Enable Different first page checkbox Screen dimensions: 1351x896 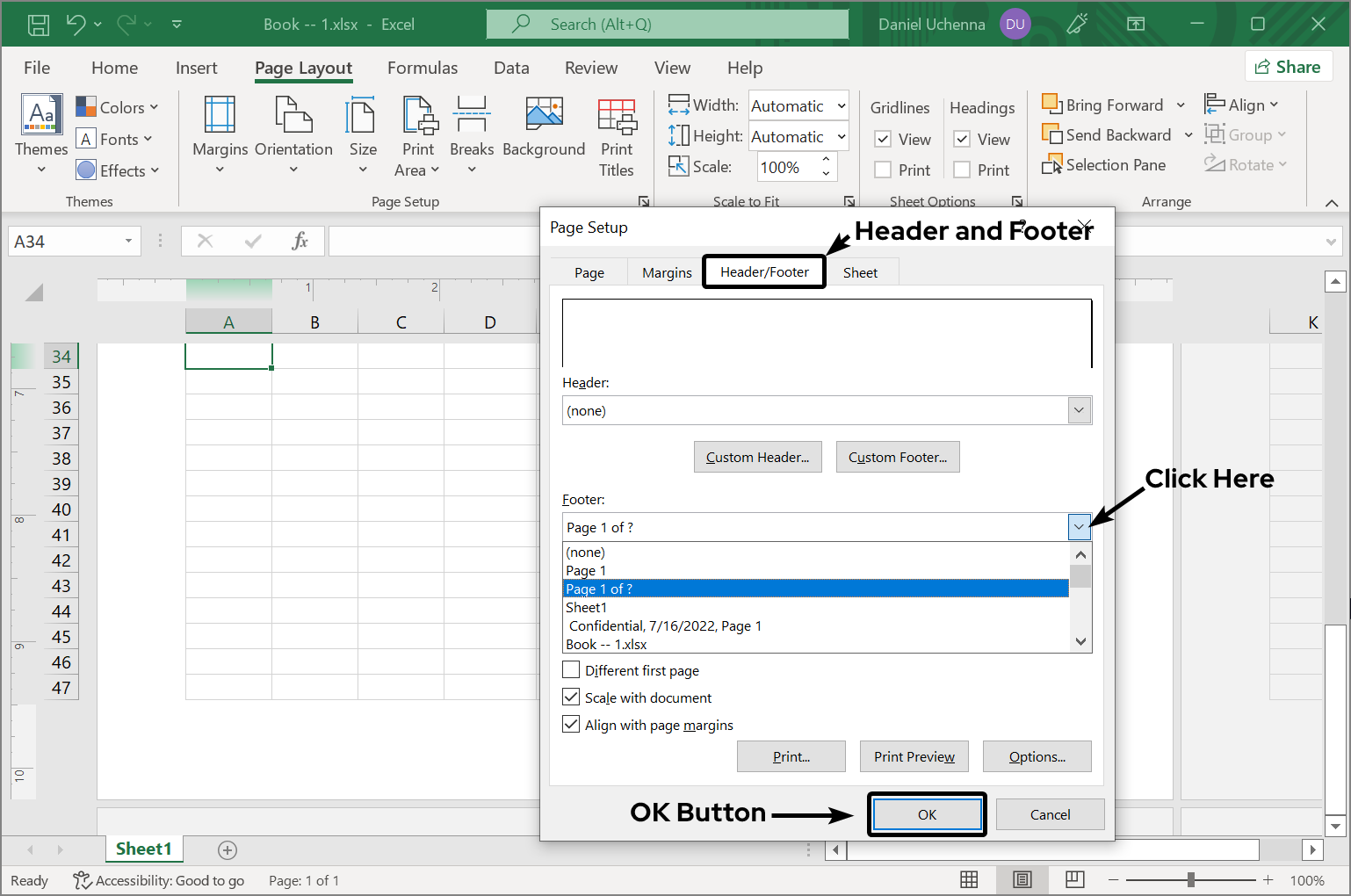pyautogui.click(x=571, y=670)
